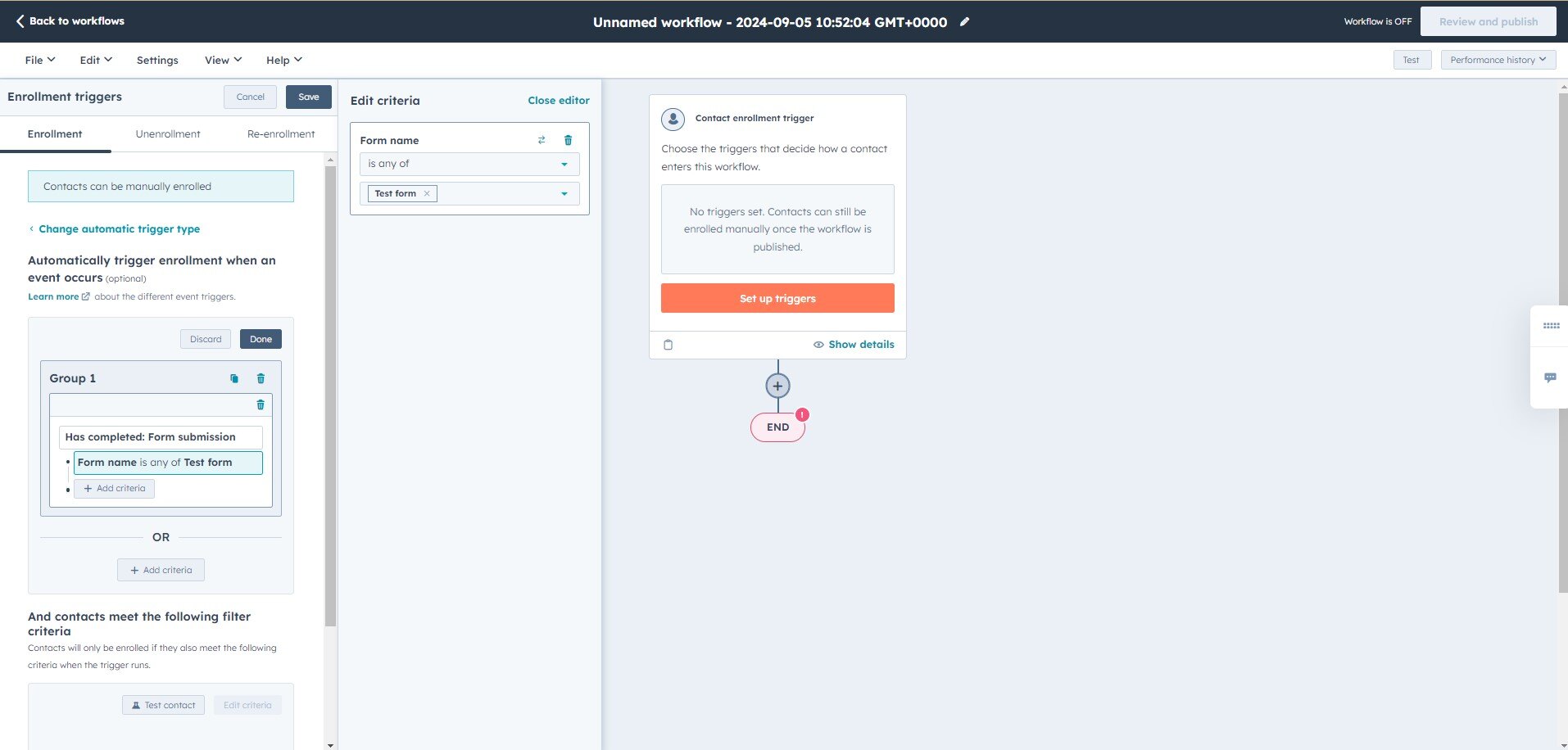Clone Group 1 with the copy icon
This screenshot has width=1568, height=750.
point(233,378)
